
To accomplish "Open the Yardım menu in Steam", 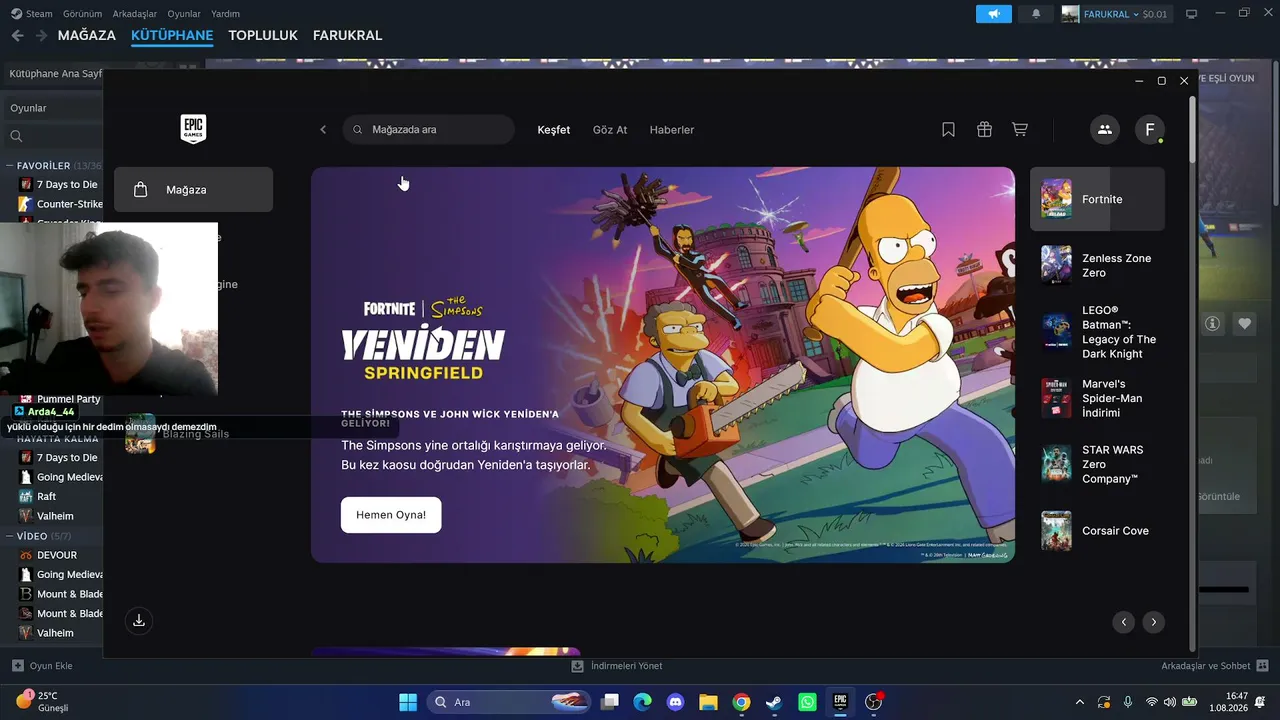I will point(225,14).
